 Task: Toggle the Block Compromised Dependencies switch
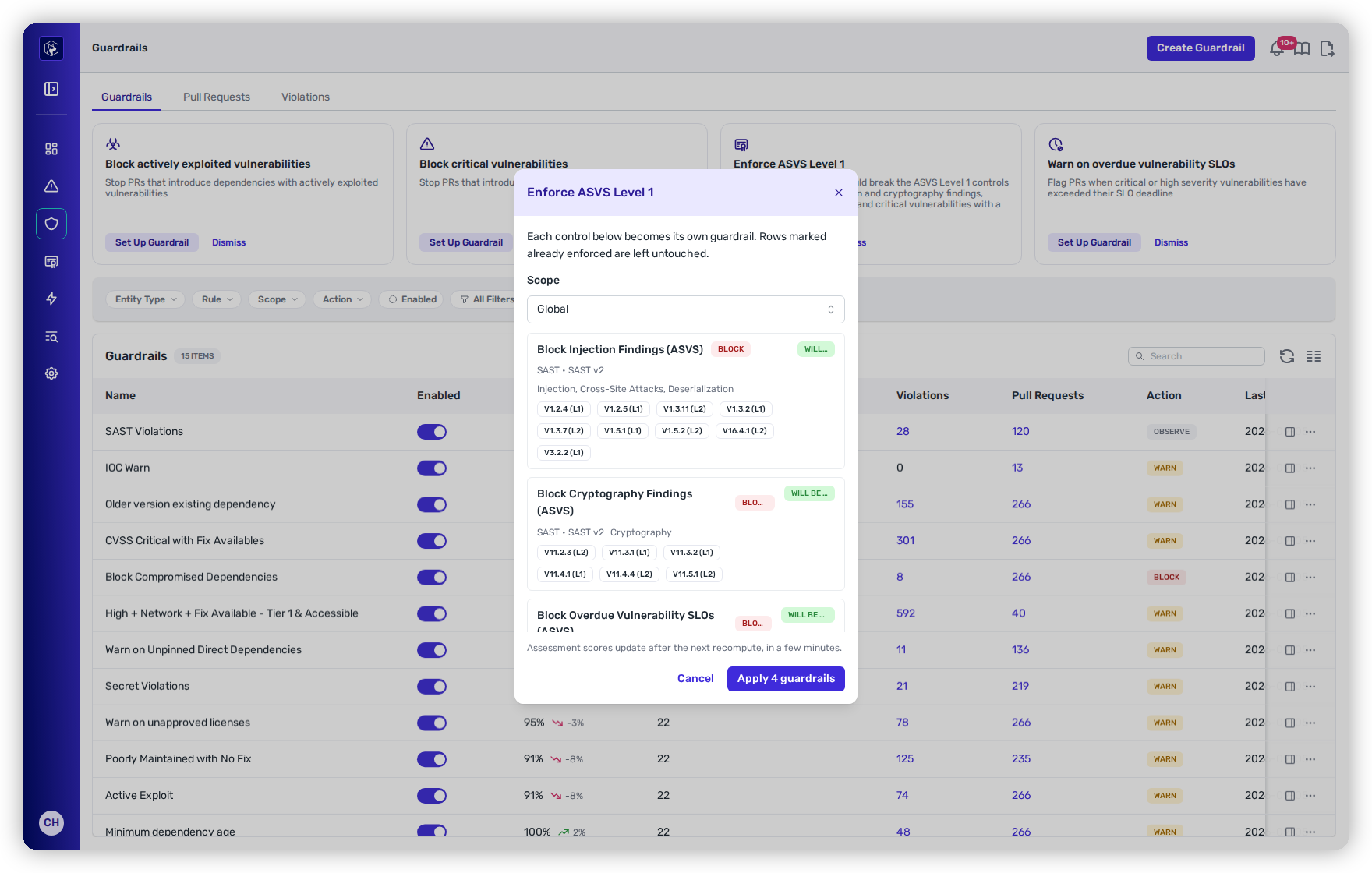[x=432, y=578]
